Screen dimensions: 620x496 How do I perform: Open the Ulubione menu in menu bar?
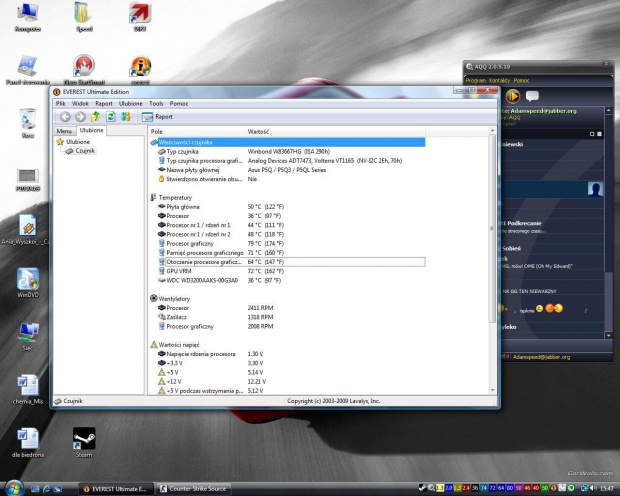click(130, 104)
